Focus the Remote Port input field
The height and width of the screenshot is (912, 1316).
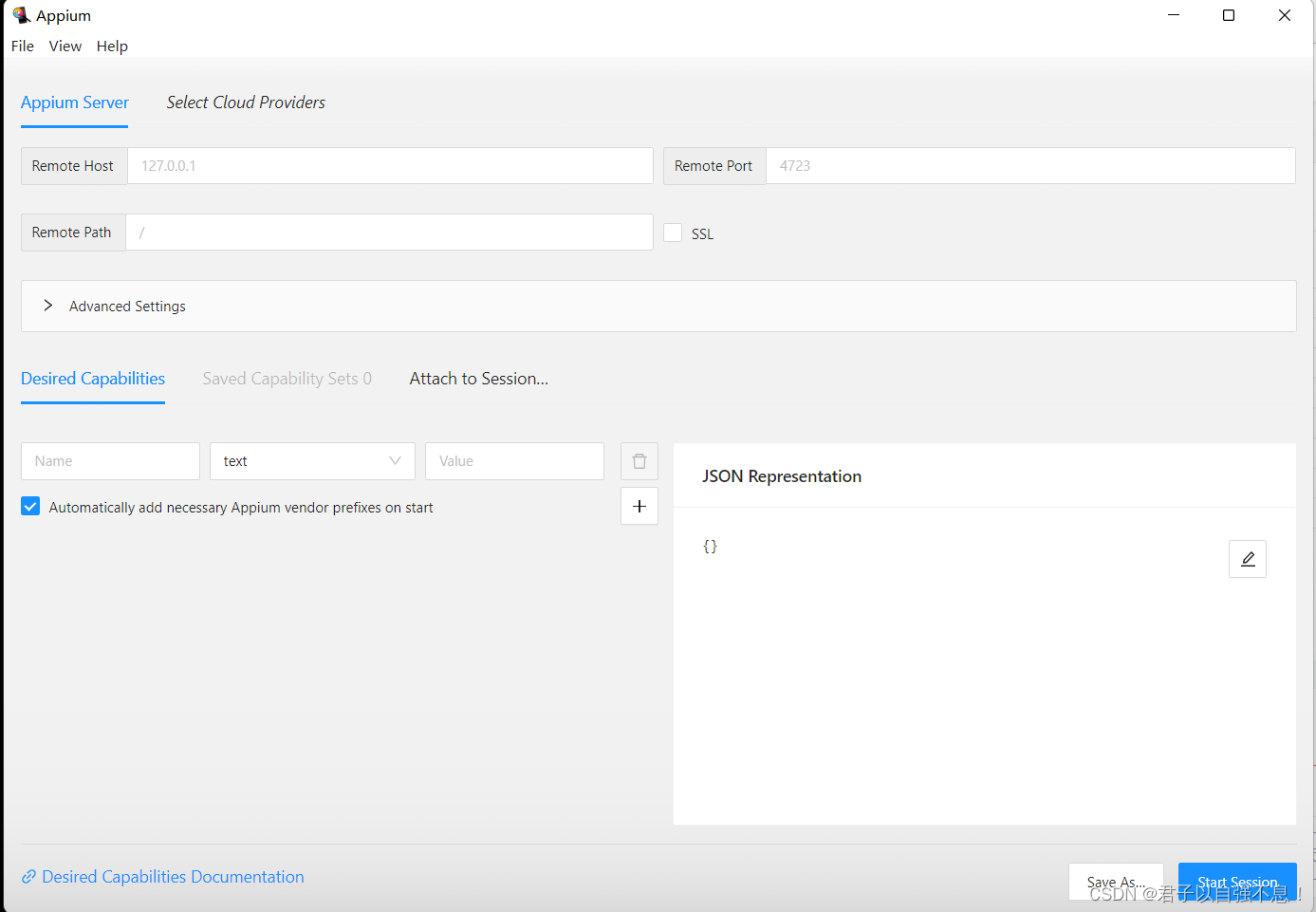1030,165
